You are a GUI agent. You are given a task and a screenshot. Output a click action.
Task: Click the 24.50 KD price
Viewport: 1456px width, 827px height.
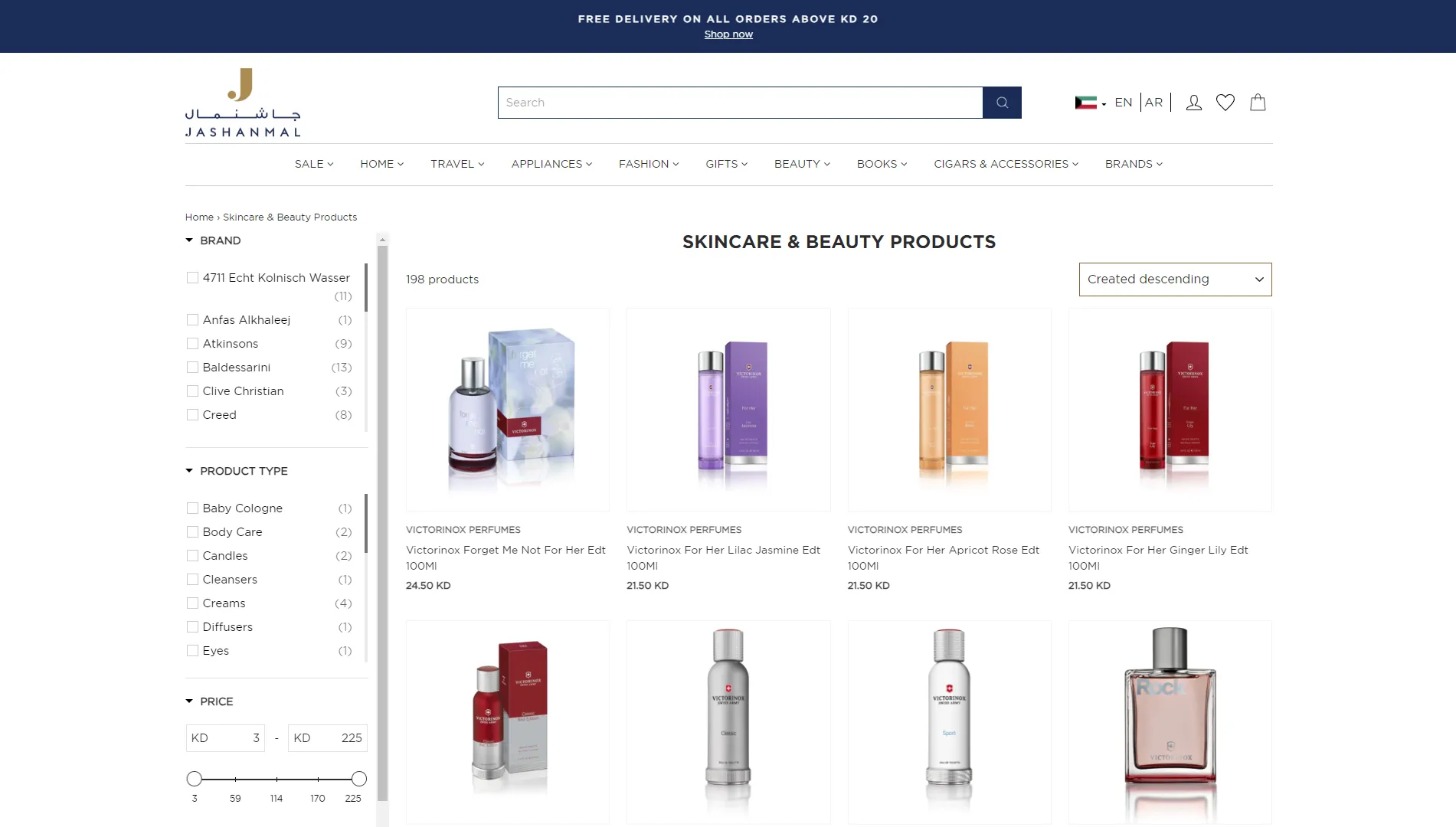click(428, 586)
